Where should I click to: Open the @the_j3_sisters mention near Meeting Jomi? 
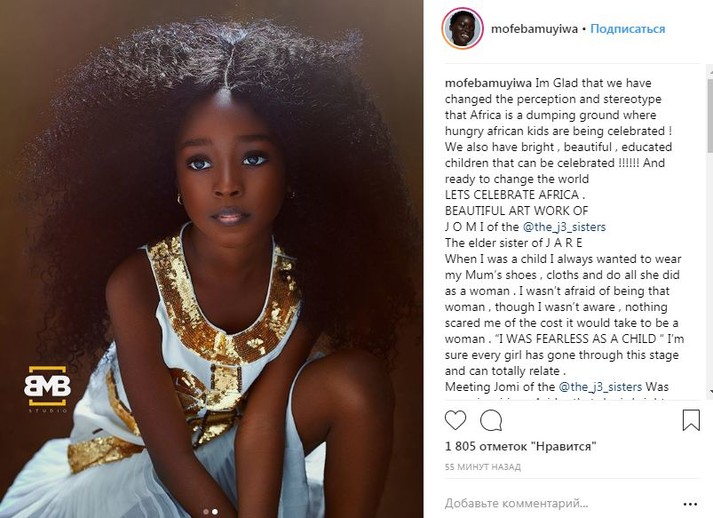(x=600, y=387)
